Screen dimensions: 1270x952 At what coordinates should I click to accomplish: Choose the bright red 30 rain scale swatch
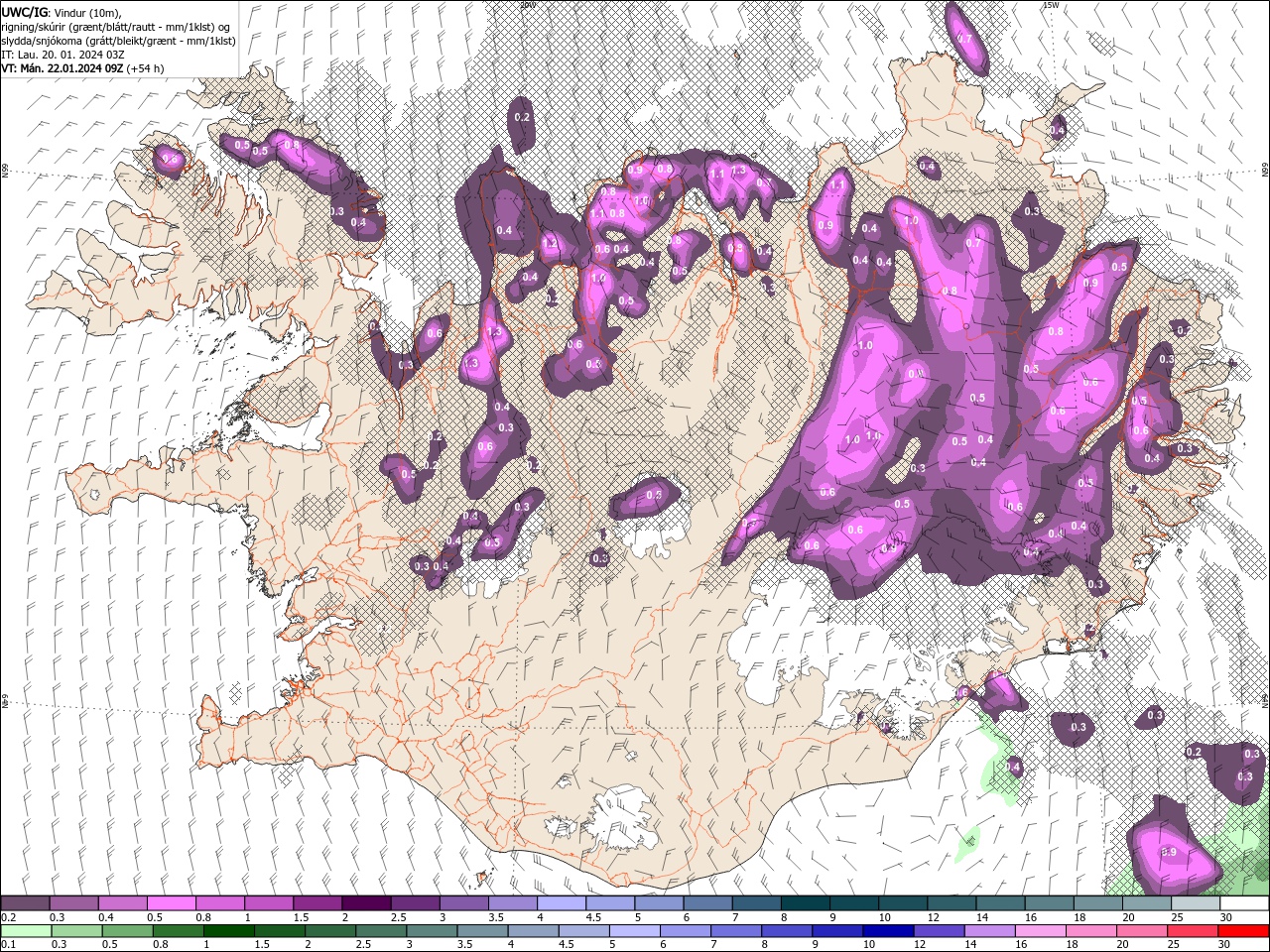pyautogui.click(x=1242, y=931)
